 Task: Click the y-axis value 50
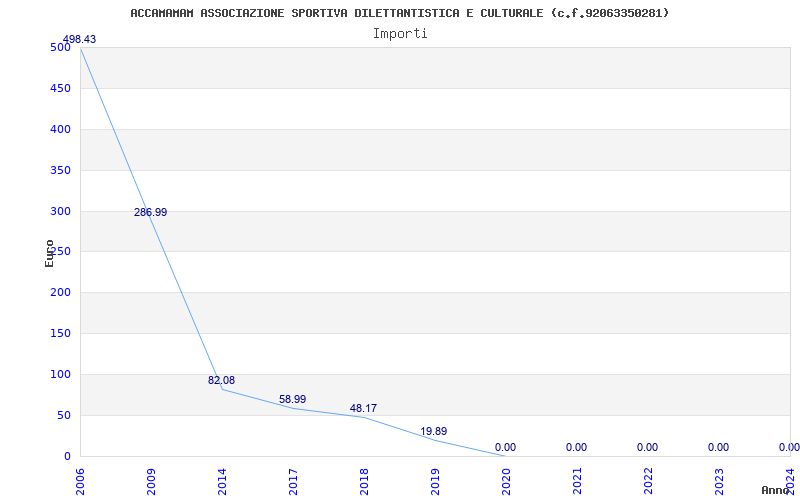click(64, 415)
